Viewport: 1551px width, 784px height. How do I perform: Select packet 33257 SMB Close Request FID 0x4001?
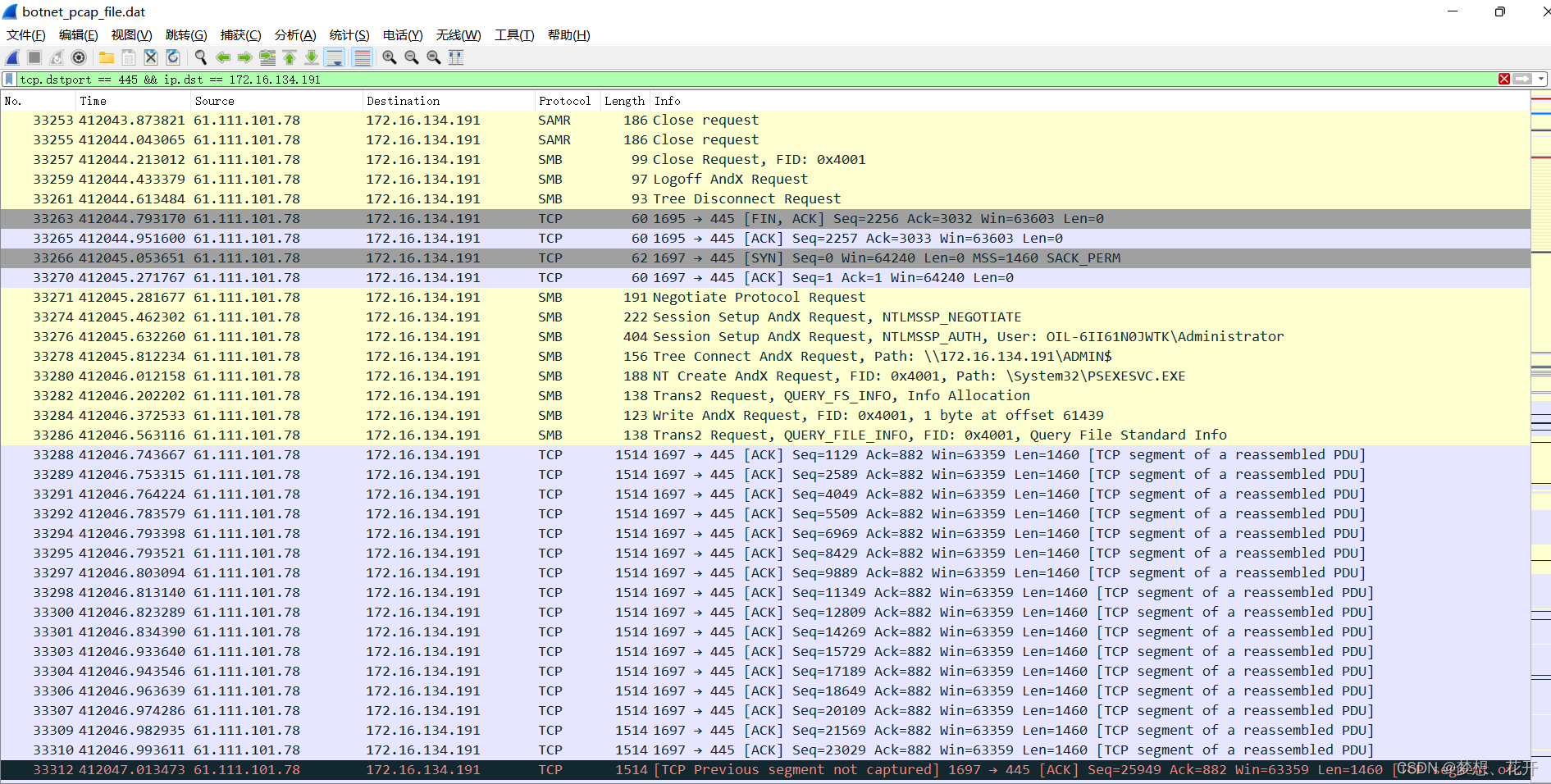[765, 160]
